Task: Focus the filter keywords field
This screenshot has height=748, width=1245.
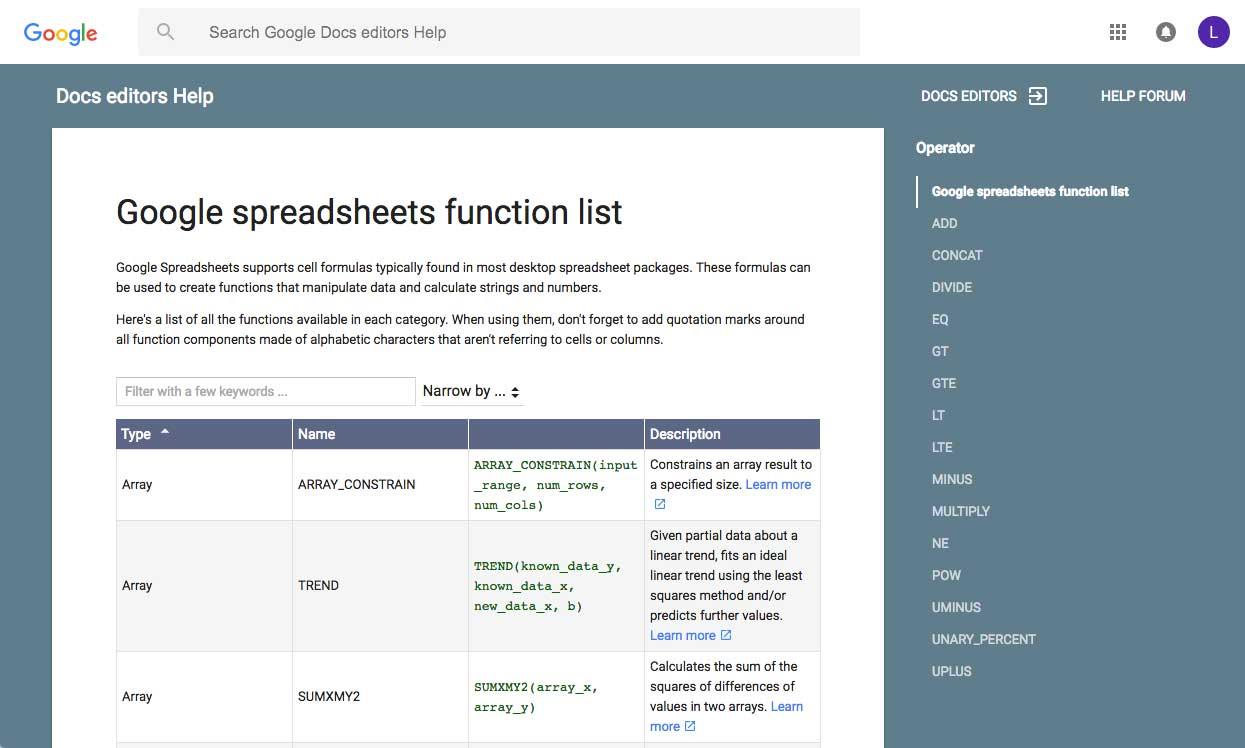Action: 265,392
